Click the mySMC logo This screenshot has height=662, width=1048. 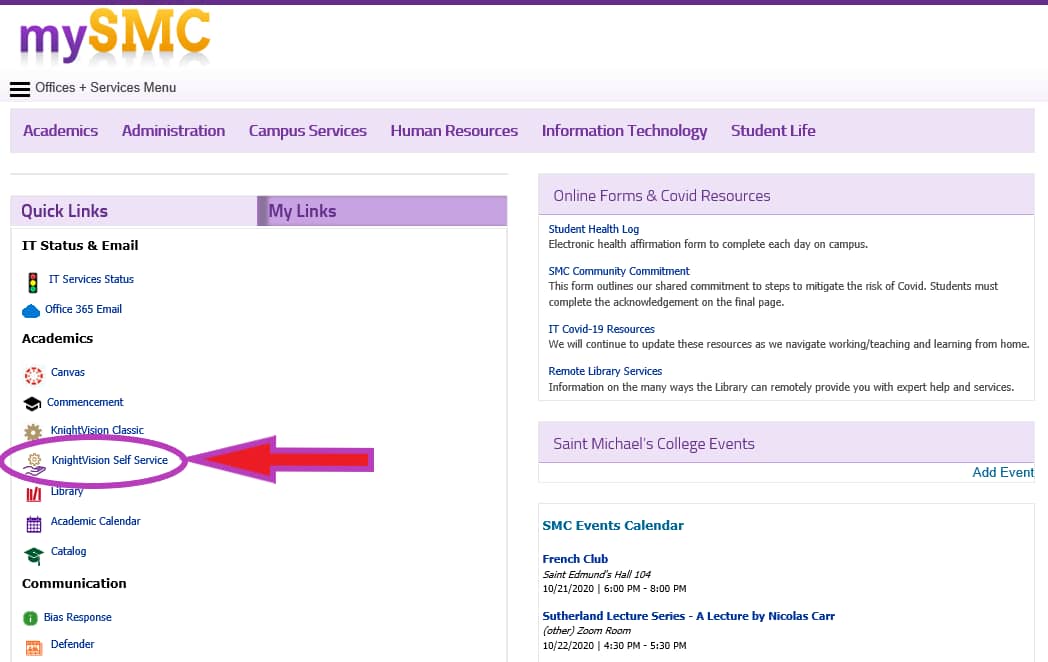115,37
